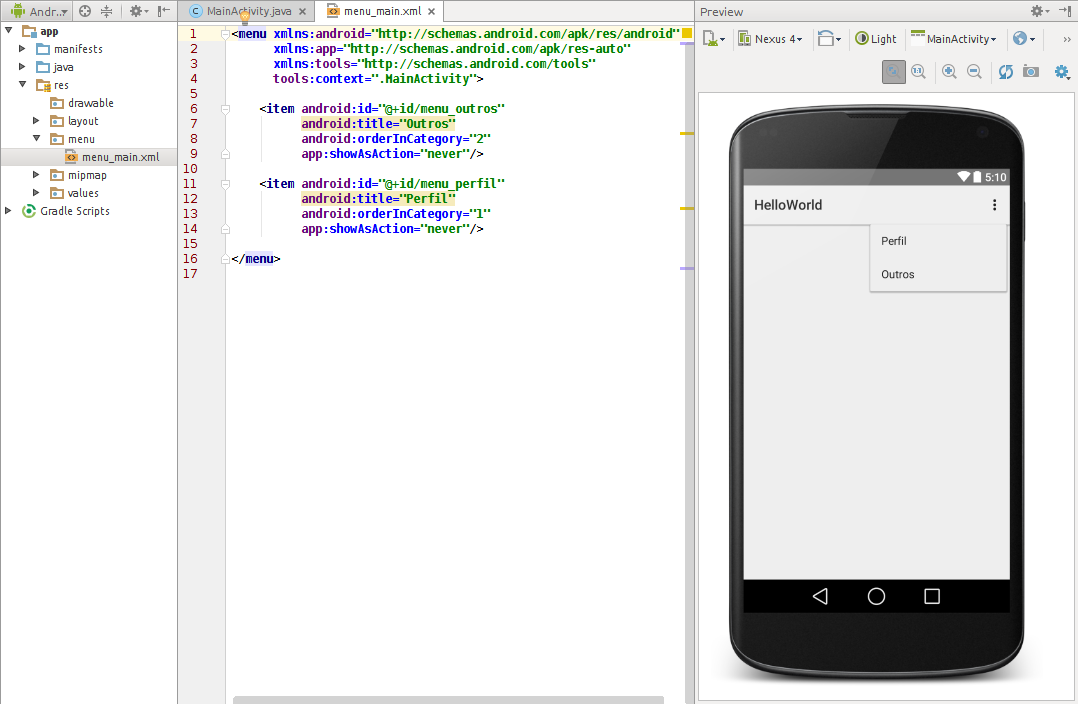This screenshot has width=1078, height=704.
Task: Open the screen orientation dropdown
Action: tap(829, 38)
